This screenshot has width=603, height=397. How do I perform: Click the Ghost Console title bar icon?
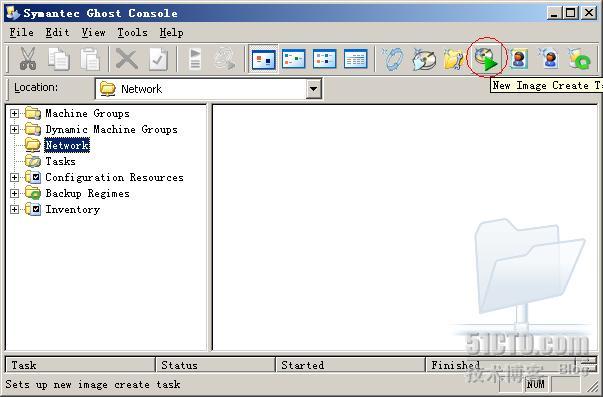[x=13, y=13]
